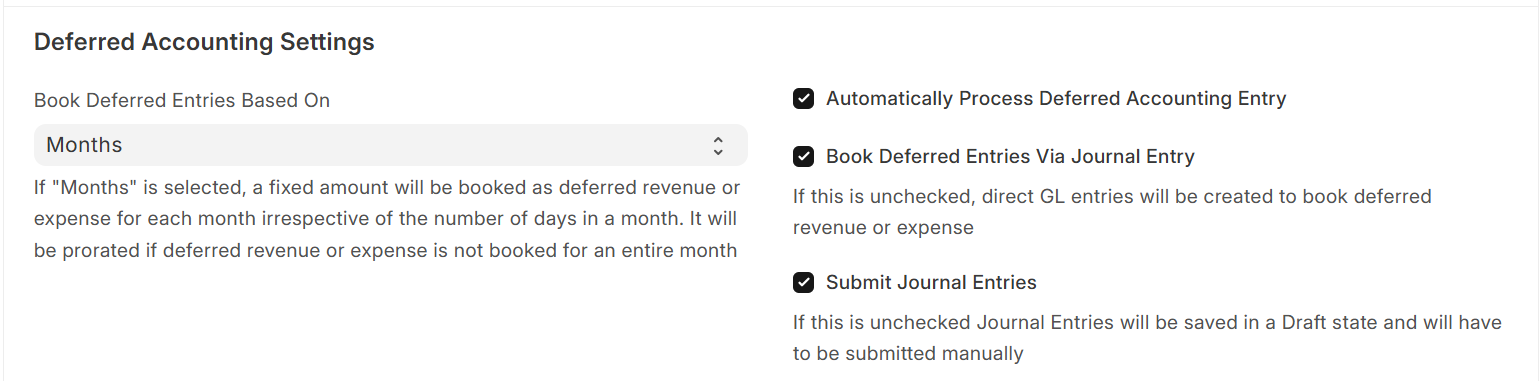This screenshot has height=381, width=1539.
Task: Click the up-down chevron icon in Months select
Action: (x=718, y=145)
